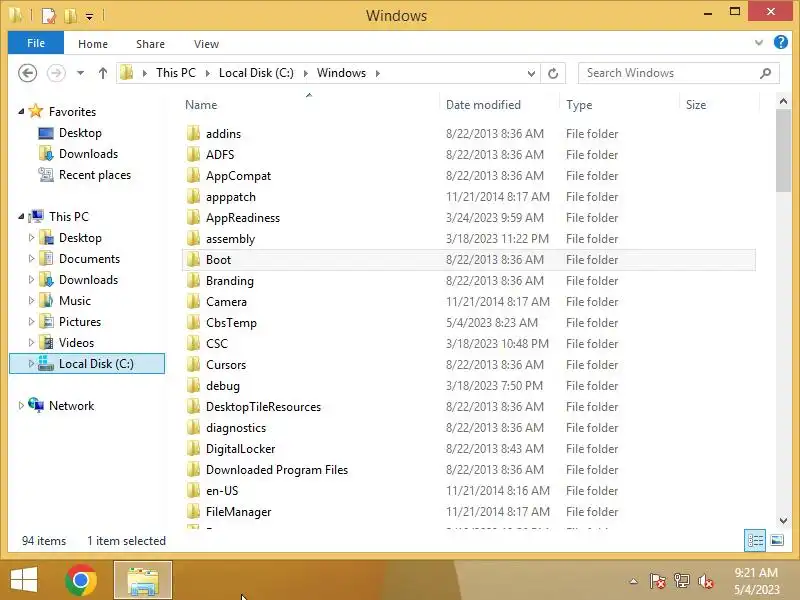800x600 pixels.
Task: Open Desktop under Favorites
Action: point(80,133)
